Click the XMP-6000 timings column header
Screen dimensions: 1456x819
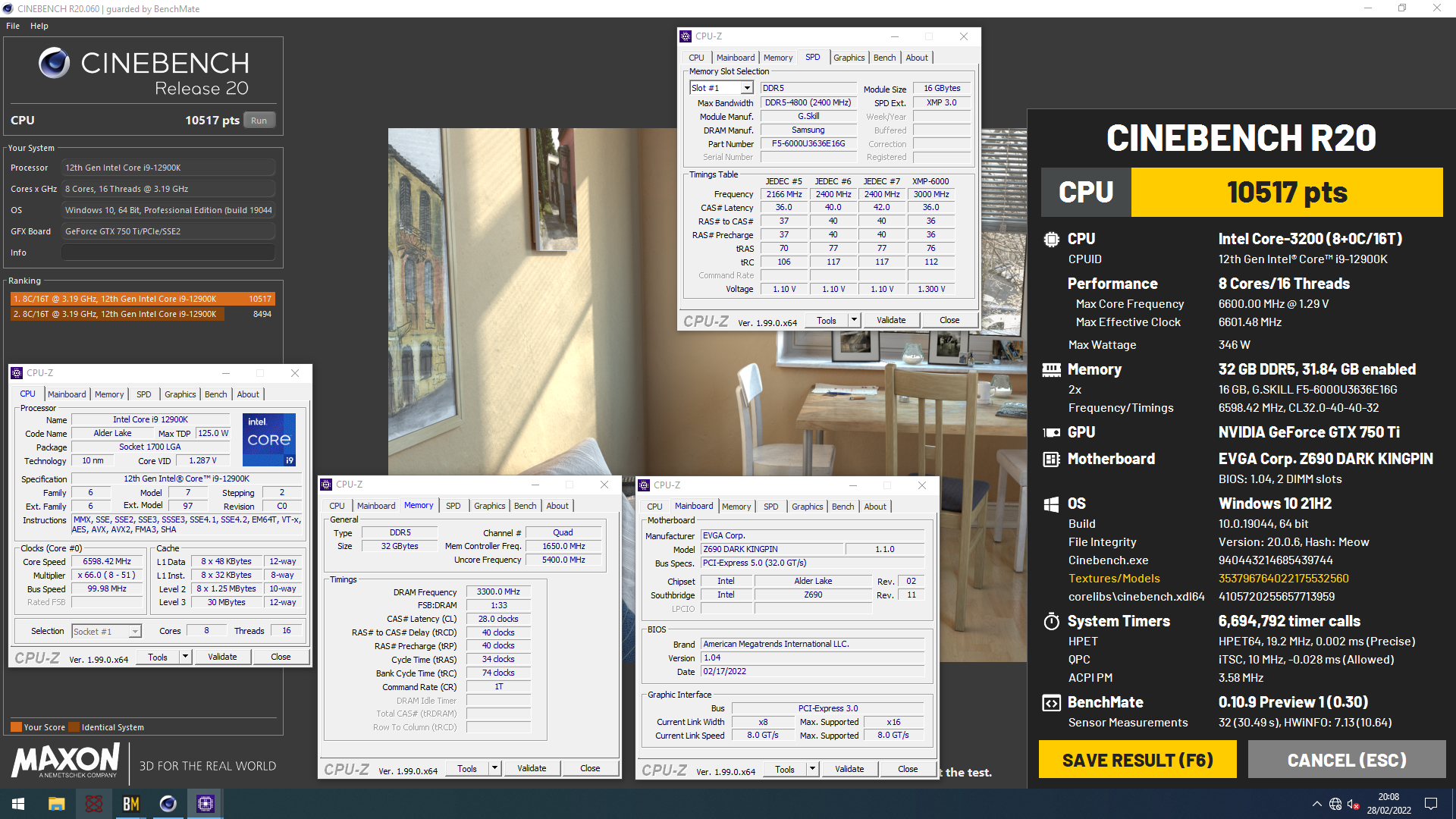(930, 181)
